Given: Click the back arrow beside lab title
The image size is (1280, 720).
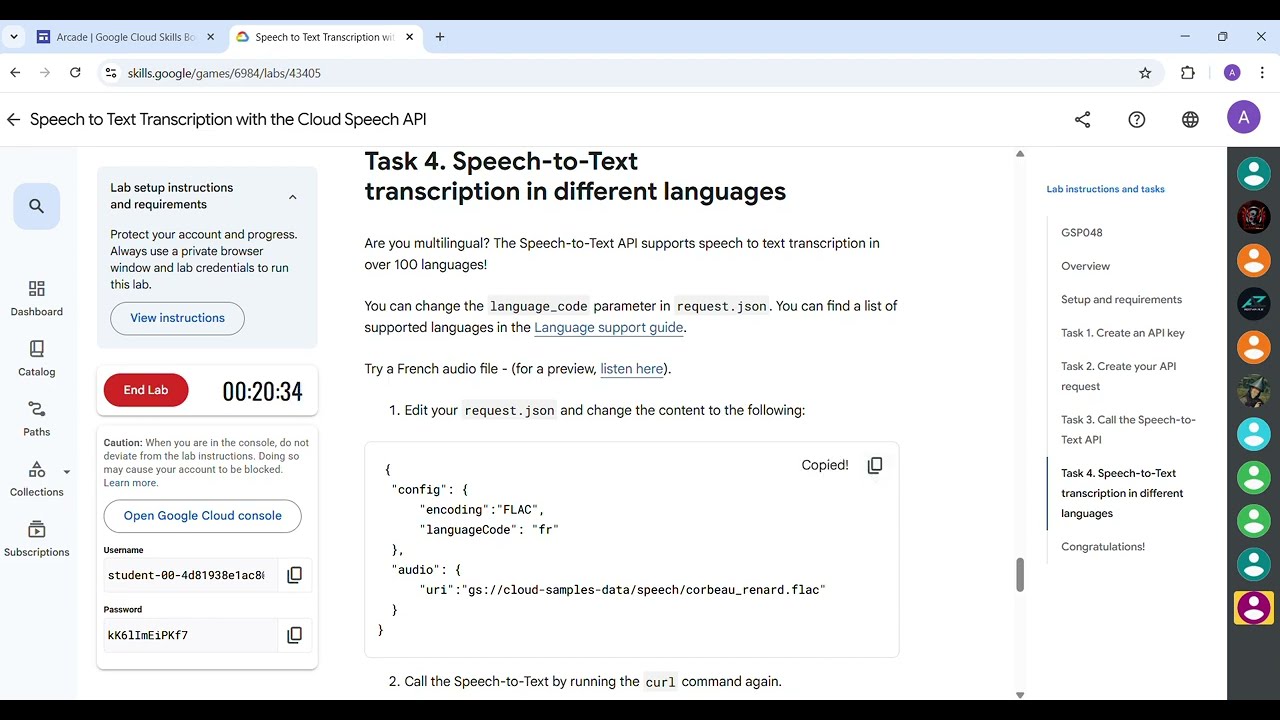Looking at the screenshot, I should (x=13, y=119).
